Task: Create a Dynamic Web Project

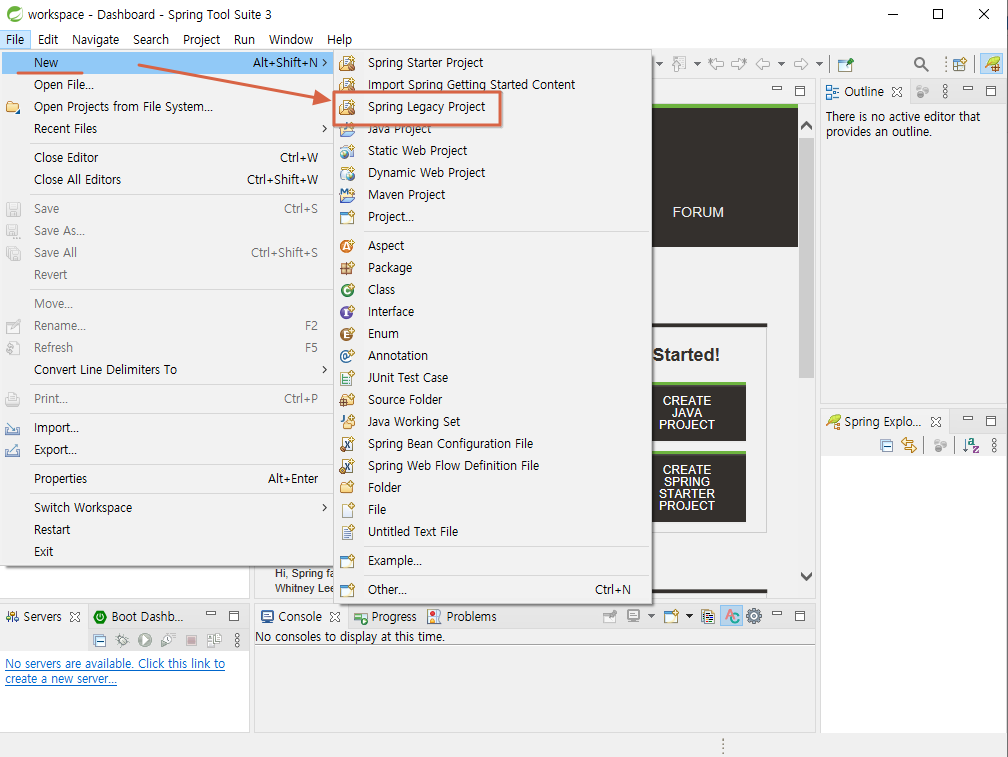Action: [x=426, y=172]
